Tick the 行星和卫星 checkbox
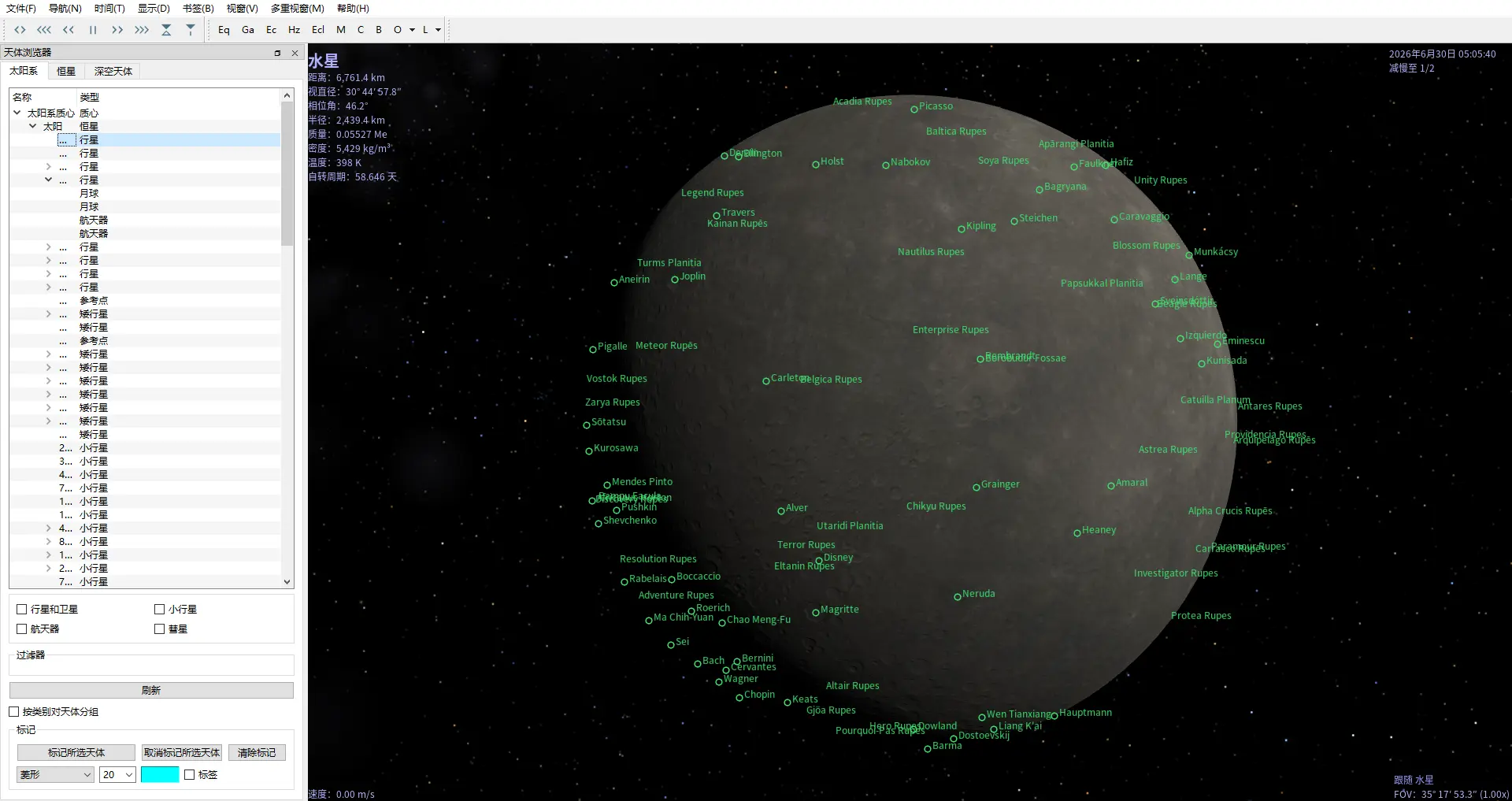This screenshot has width=1512, height=801. click(x=22, y=610)
